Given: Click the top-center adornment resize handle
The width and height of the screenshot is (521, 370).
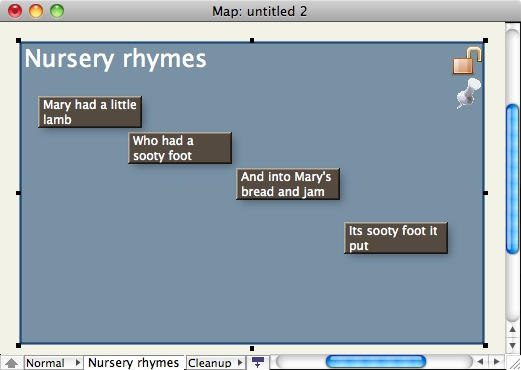Looking at the screenshot, I should pos(252,41).
